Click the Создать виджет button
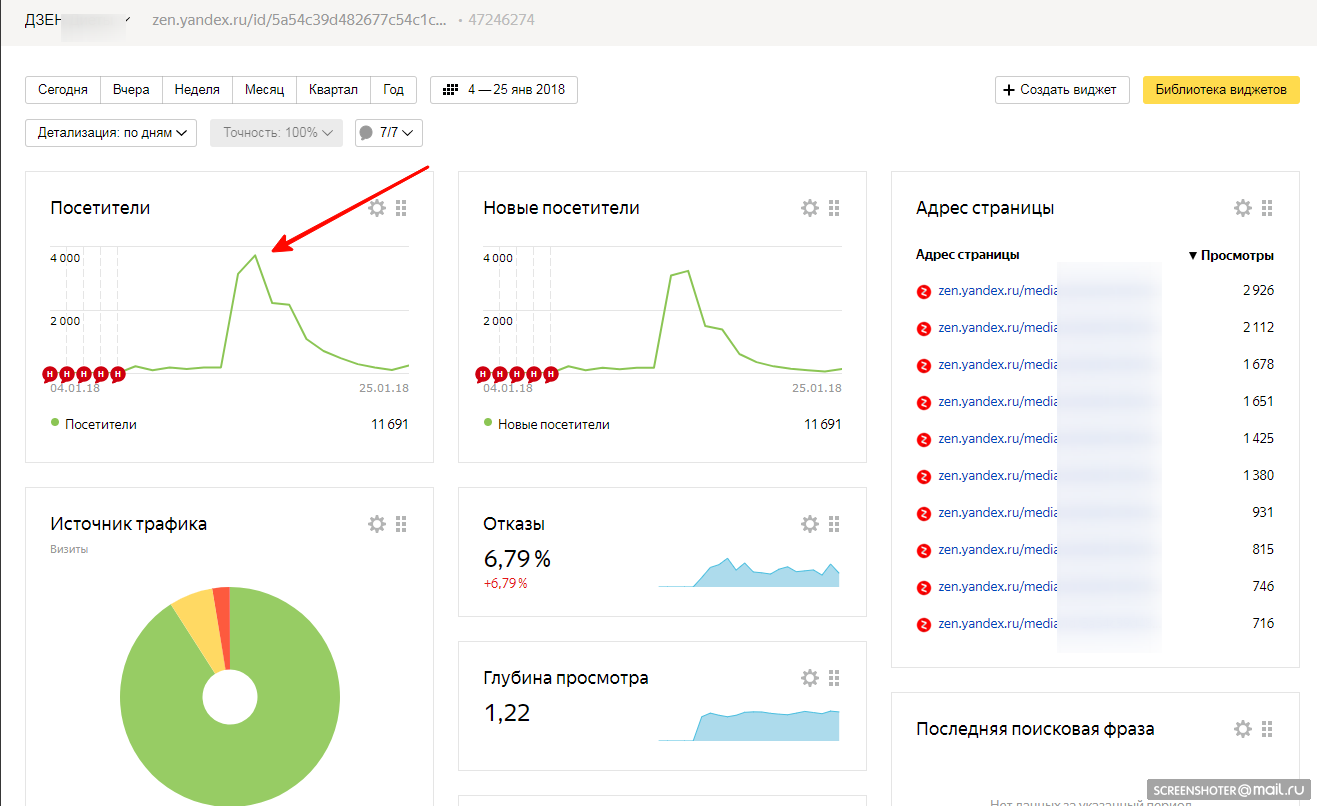Screen dimensions: 1317x806 [1062, 90]
